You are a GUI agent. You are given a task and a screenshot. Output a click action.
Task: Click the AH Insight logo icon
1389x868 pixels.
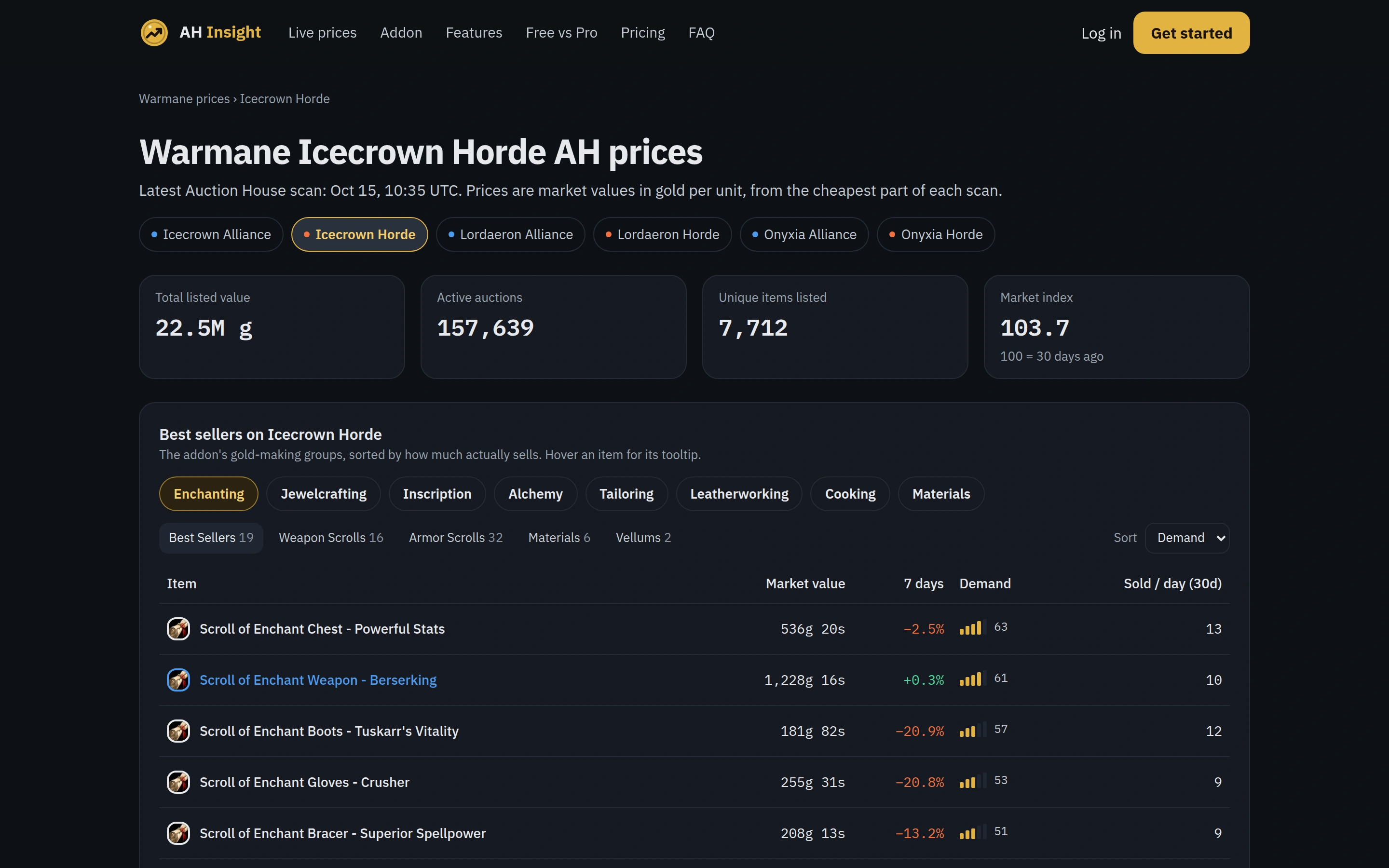[x=154, y=33]
